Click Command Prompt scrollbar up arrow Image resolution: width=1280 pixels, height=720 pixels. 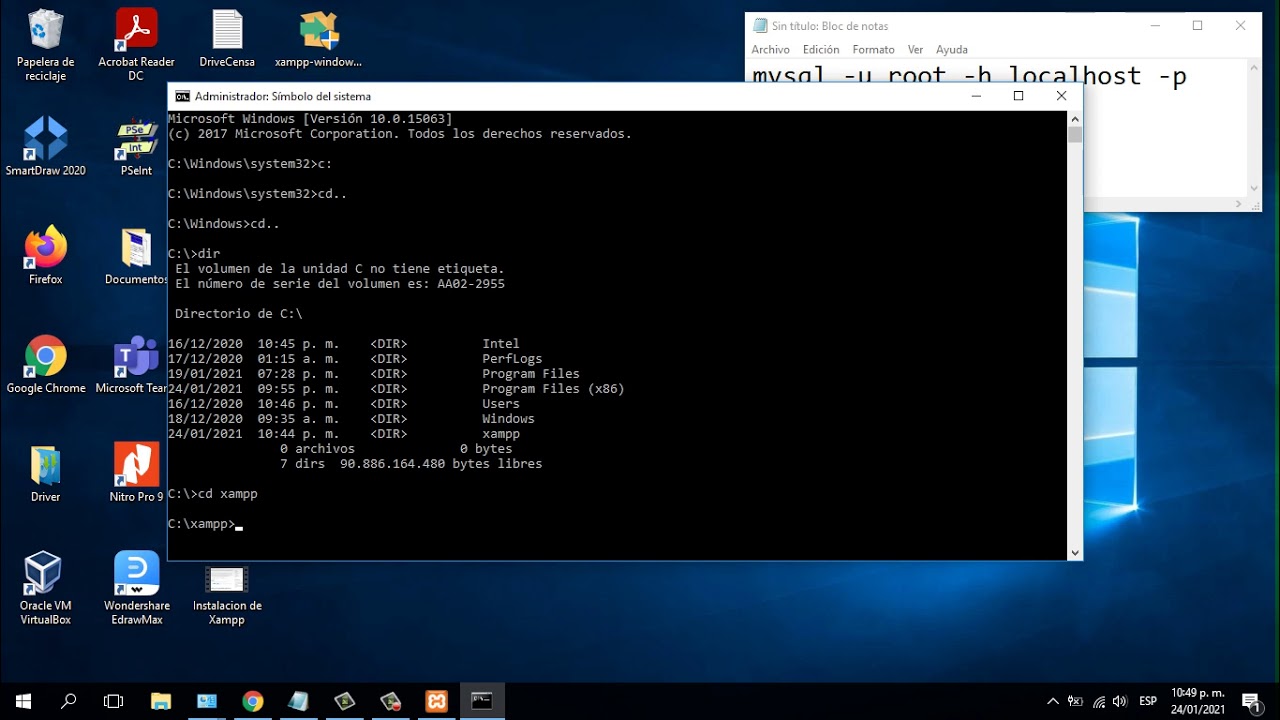pos(1075,117)
